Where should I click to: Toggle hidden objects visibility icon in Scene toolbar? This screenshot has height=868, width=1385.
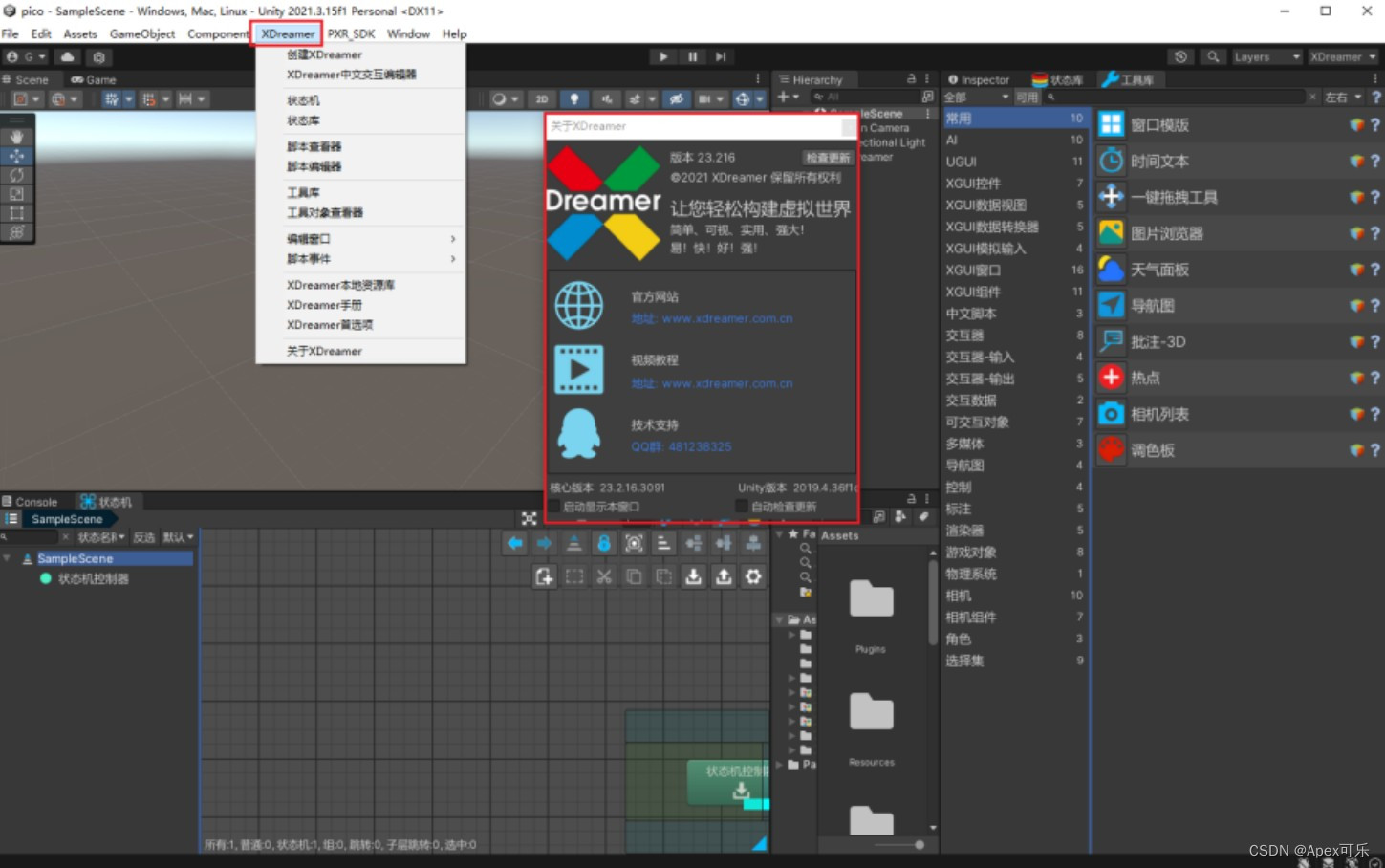[676, 99]
